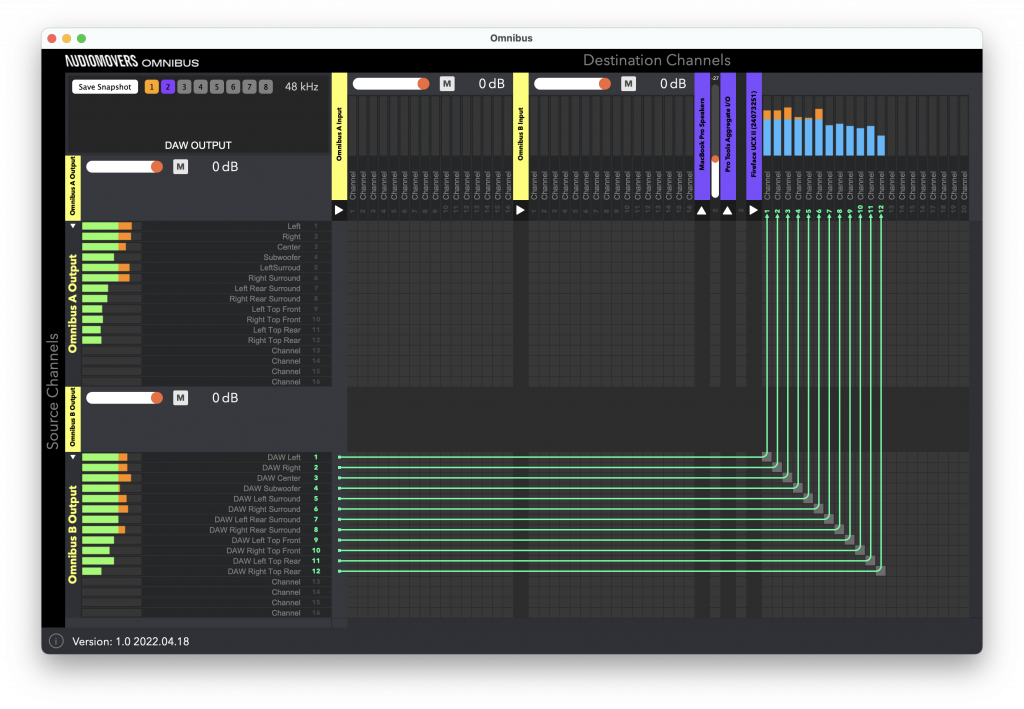
Task: Click the Pro Tools Aggregate I/O device label
Action: click(728, 136)
